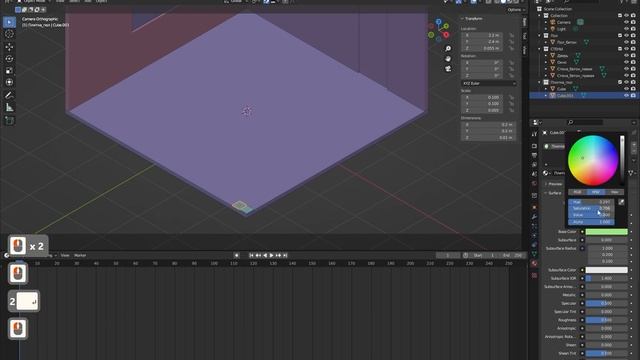This screenshot has width=640, height=360.
Task: Collapse the Surface panel in material properties
Action: 553,193
